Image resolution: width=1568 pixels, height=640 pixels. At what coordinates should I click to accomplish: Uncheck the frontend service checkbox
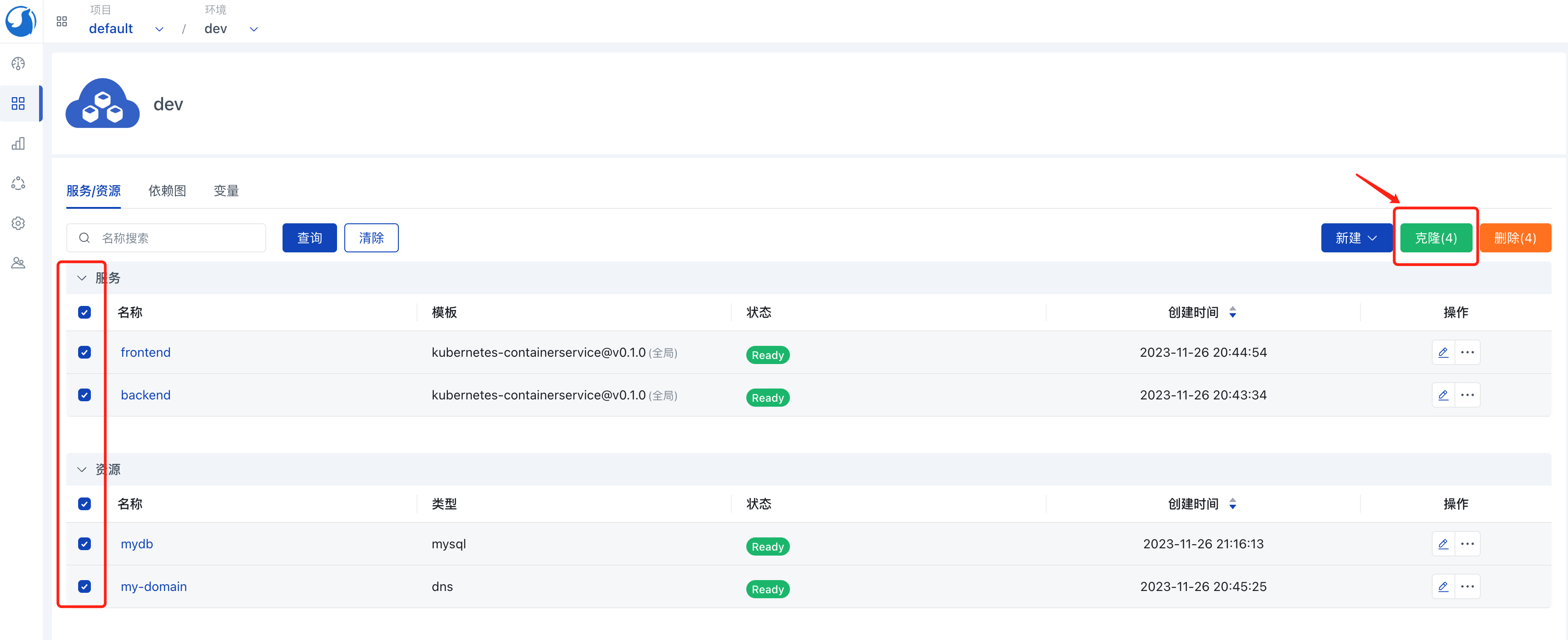[84, 352]
